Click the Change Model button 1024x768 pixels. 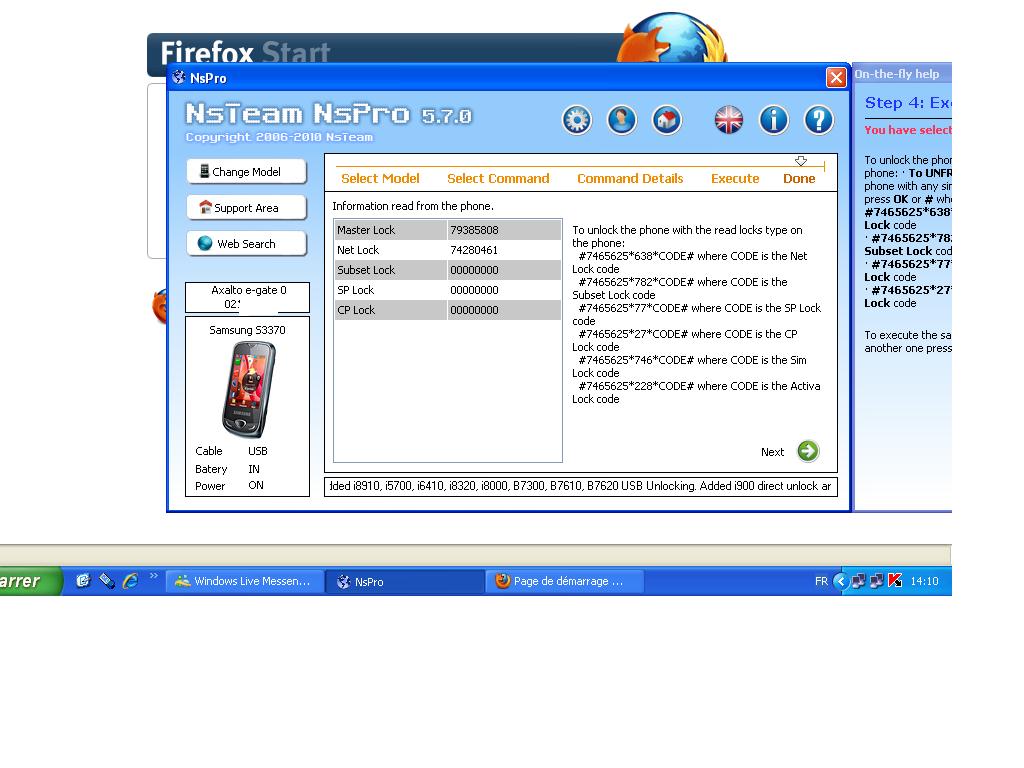click(x=246, y=172)
